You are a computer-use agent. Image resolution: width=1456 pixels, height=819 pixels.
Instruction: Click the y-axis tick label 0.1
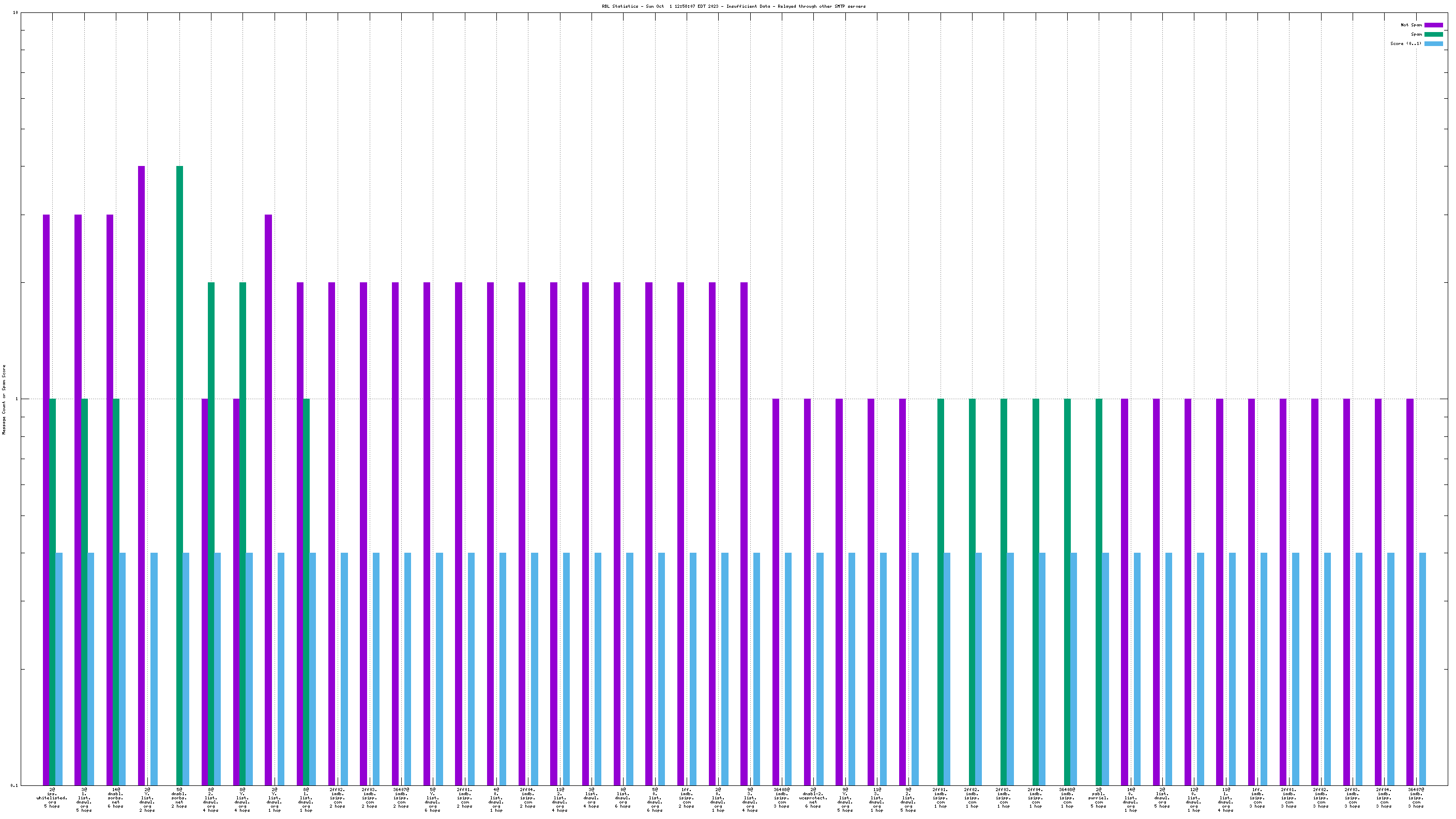click(x=14, y=785)
